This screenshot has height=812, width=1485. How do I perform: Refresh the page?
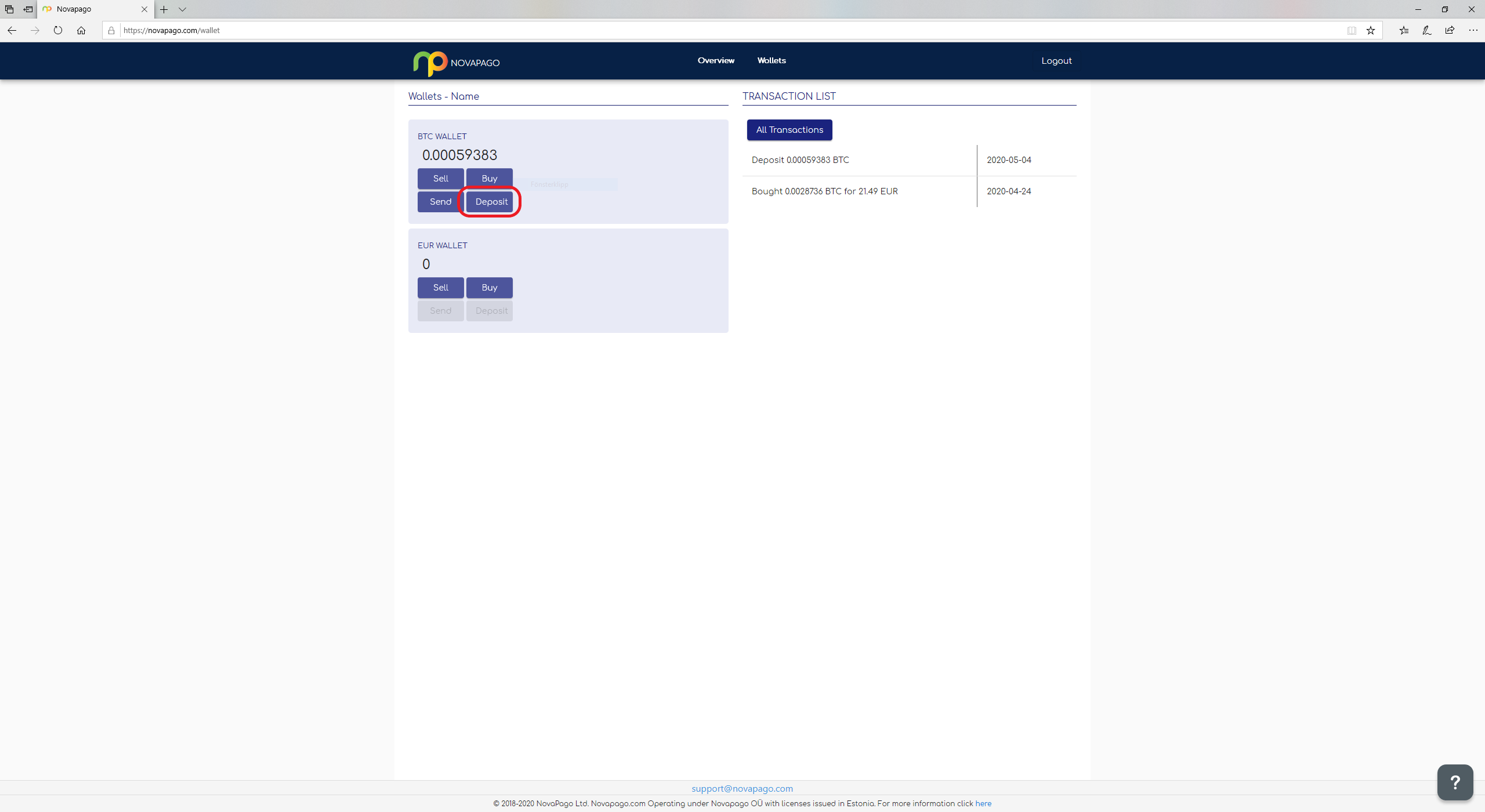(58, 30)
